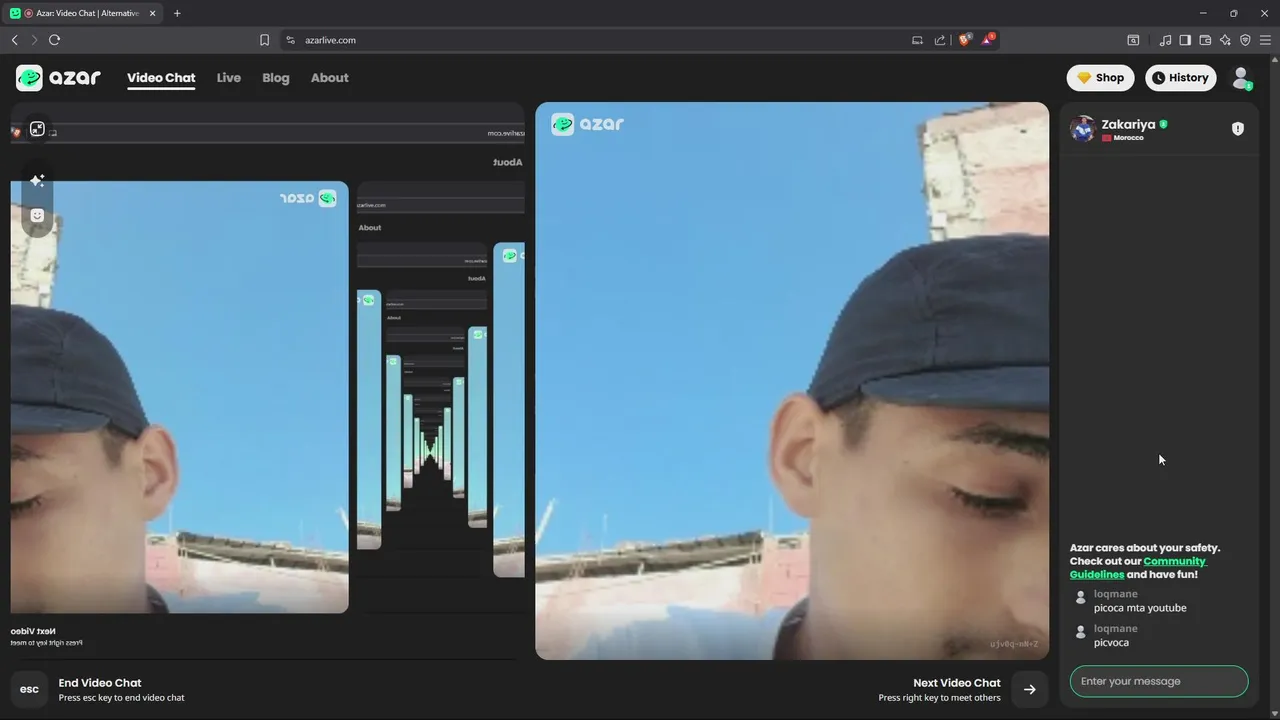The height and width of the screenshot is (720, 1280).
Task: Open the Video Chat tab
Action: pos(161,78)
